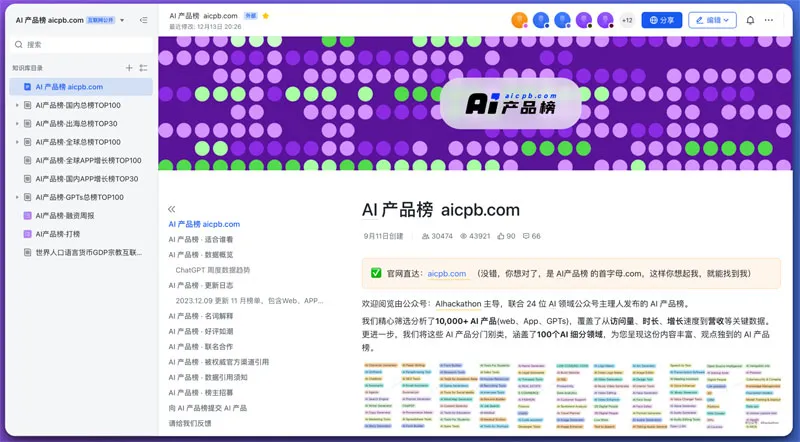Expand AI产品榜·GPTs总榜TOP100 tree node
The image size is (800, 442).
(x=17, y=197)
